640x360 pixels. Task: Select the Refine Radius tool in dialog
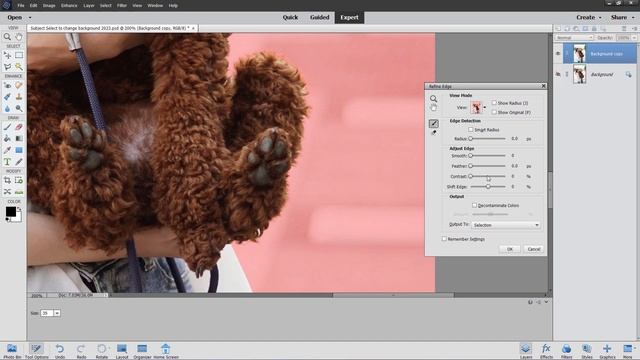tap(433, 123)
